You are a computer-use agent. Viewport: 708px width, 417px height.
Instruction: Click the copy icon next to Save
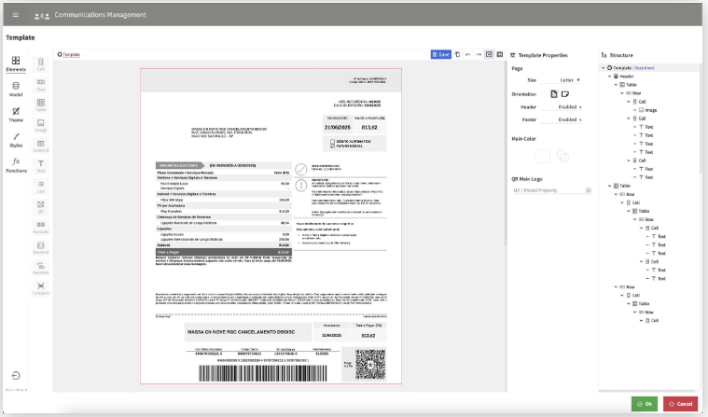point(457,54)
